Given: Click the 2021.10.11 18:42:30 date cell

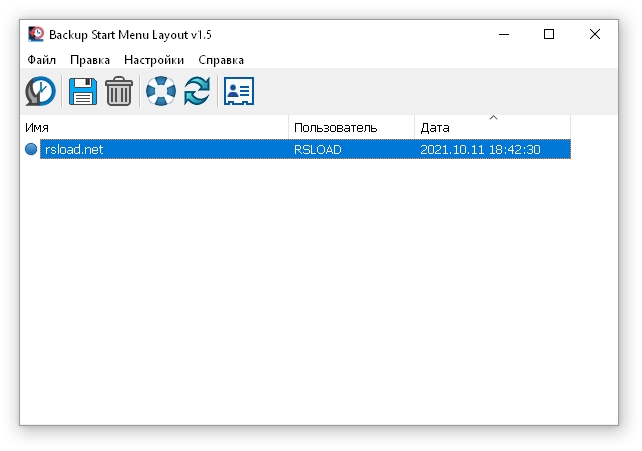Looking at the screenshot, I should [481, 149].
